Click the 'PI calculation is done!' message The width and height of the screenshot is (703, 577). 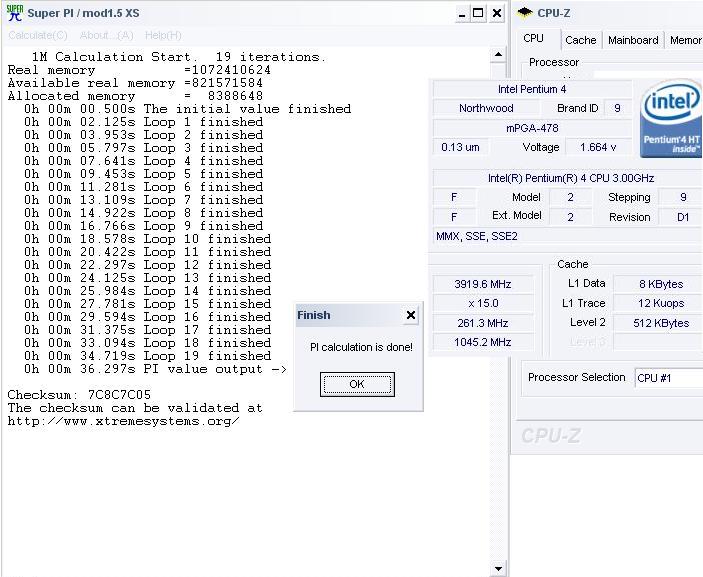361,347
